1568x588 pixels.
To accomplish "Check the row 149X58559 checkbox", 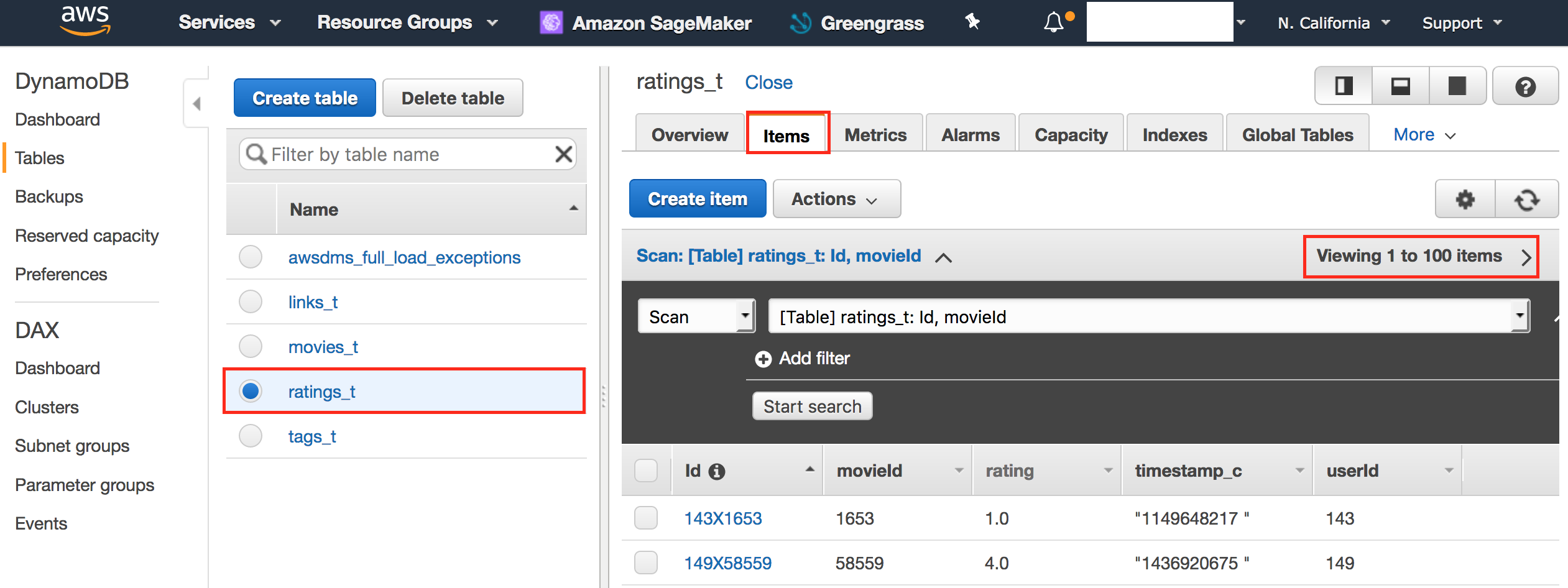I will 646,563.
